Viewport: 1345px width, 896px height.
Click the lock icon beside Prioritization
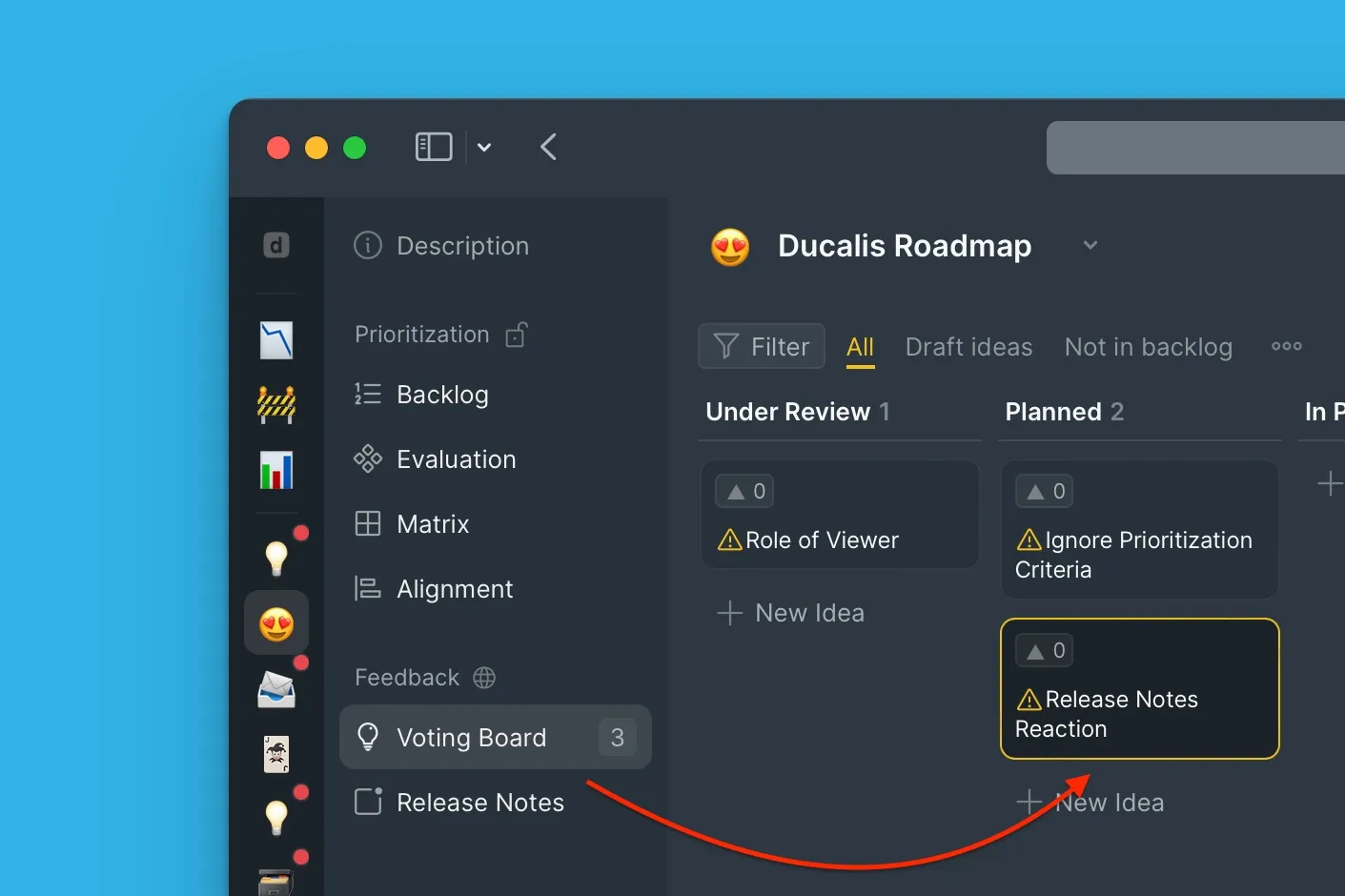pos(516,335)
